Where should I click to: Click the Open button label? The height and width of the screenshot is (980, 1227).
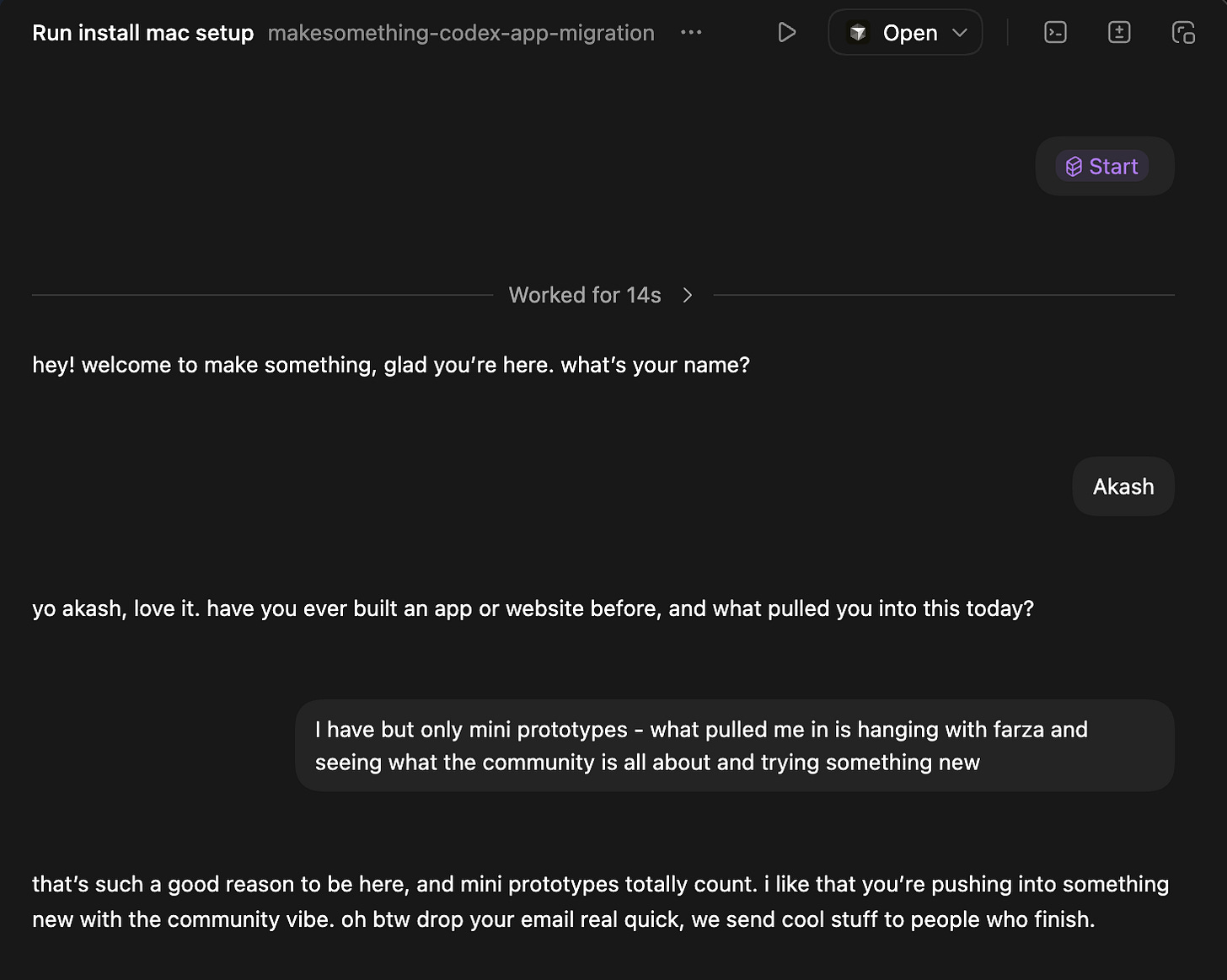coord(910,33)
